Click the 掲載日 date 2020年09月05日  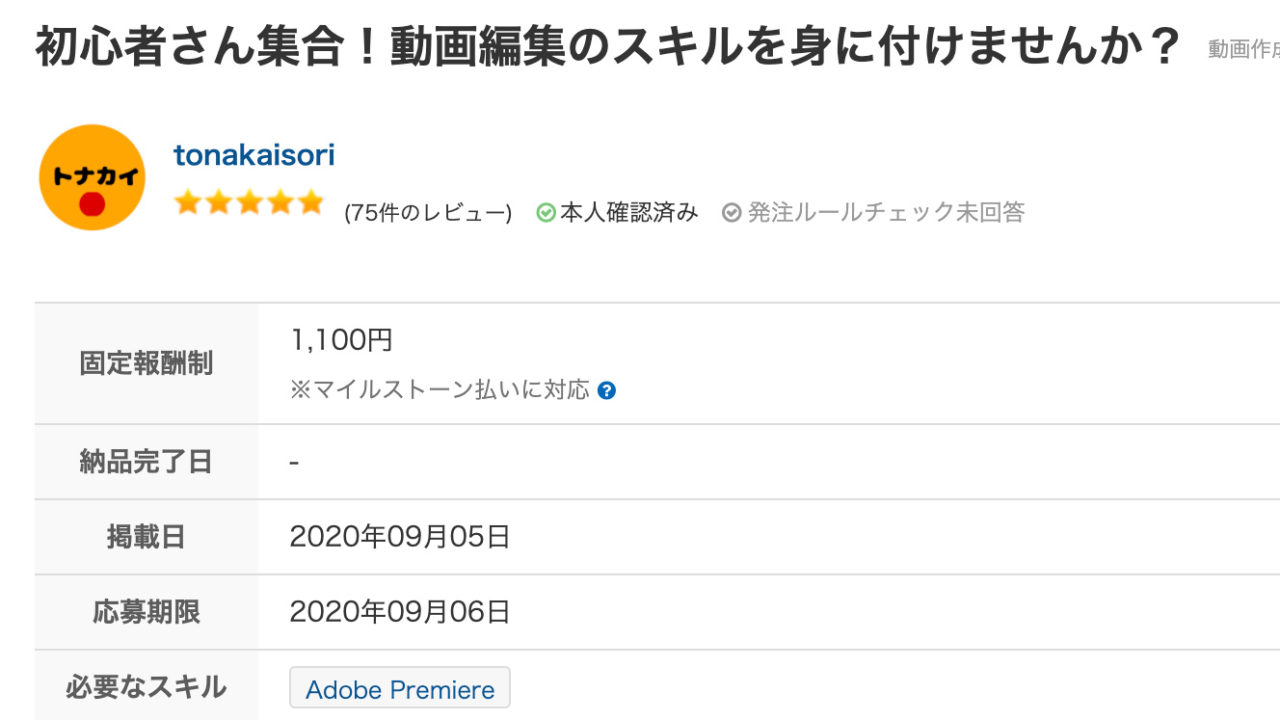click(x=400, y=537)
